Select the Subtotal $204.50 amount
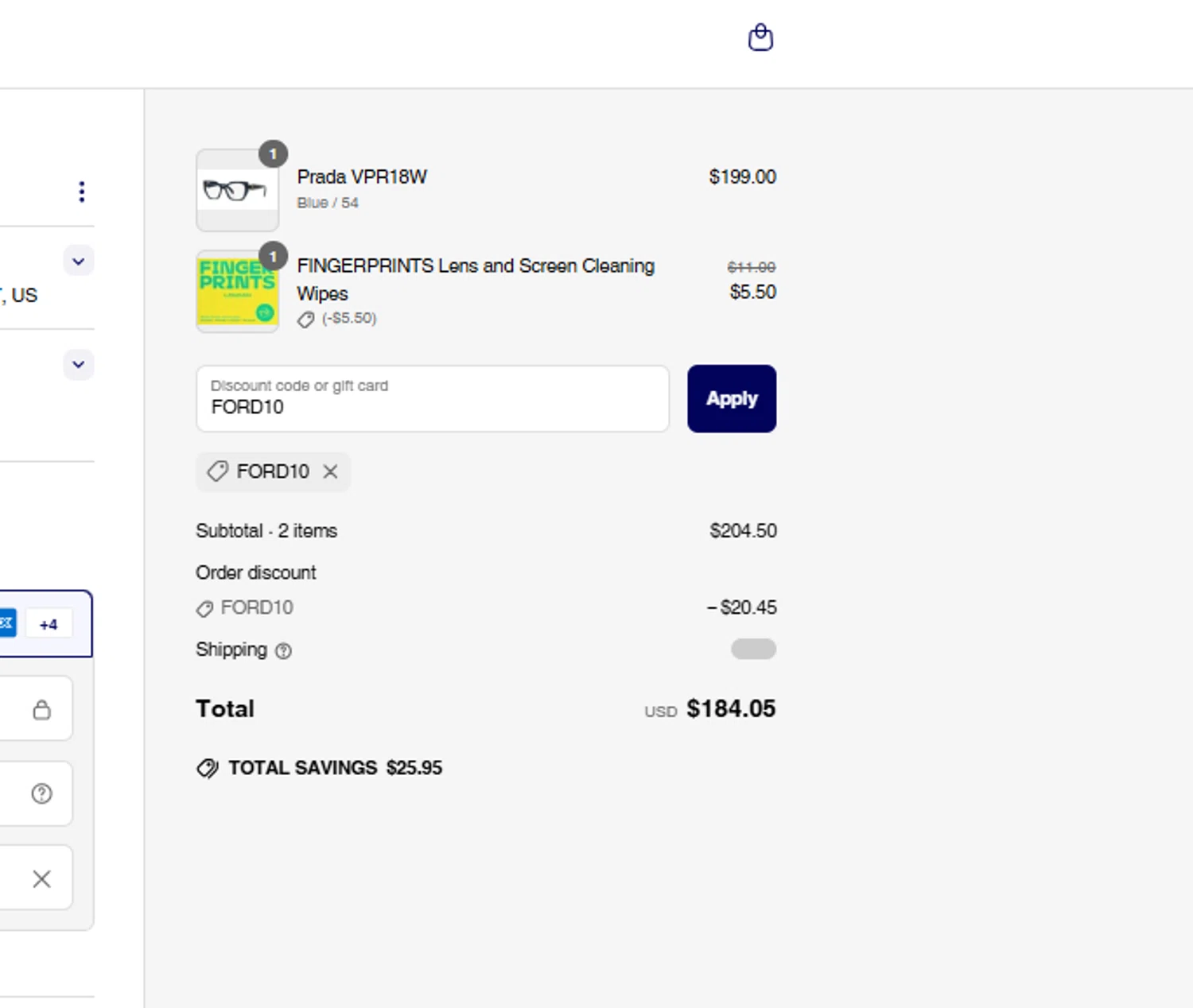This screenshot has width=1193, height=1008. point(743,530)
